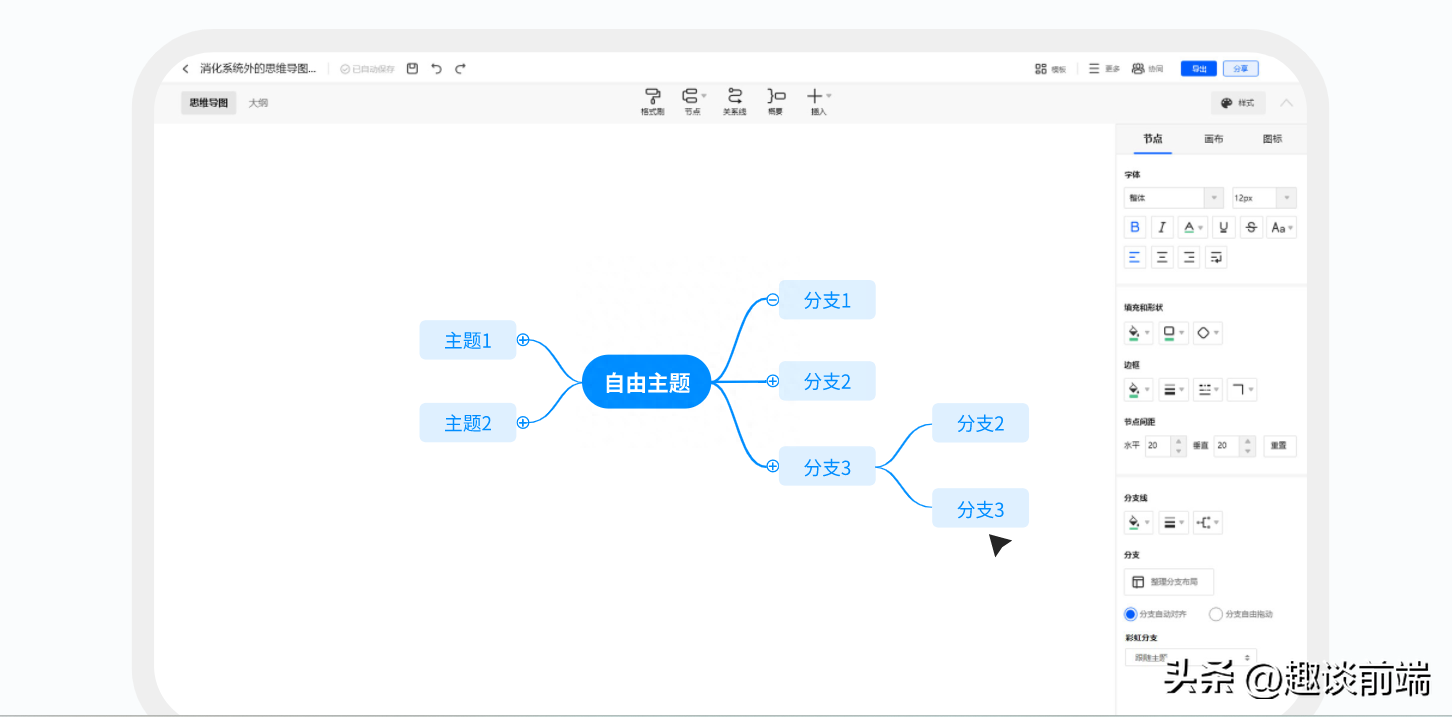
Task: Open the border width dropdown
Action: pyautogui.click(x=1174, y=389)
